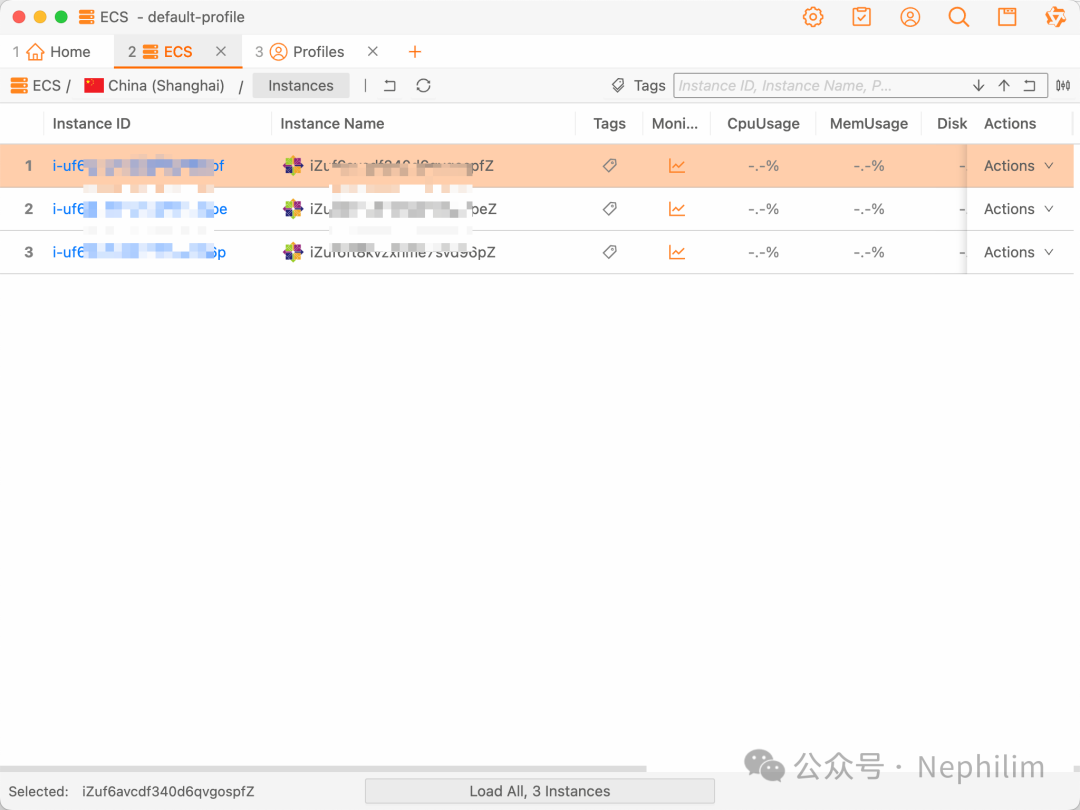This screenshot has width=1080, height=810.
Task: Open the monitor chart icon in row 1
Action: point(677,166)
